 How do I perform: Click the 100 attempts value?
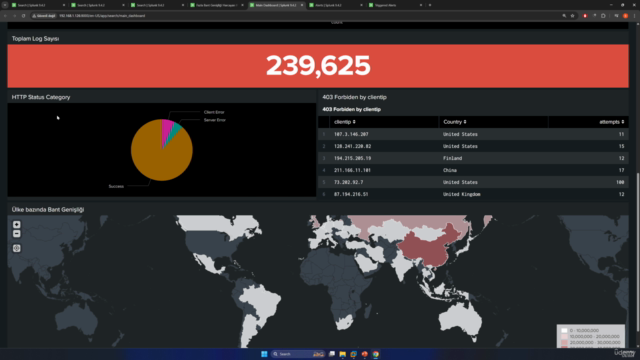coord(620,182)
